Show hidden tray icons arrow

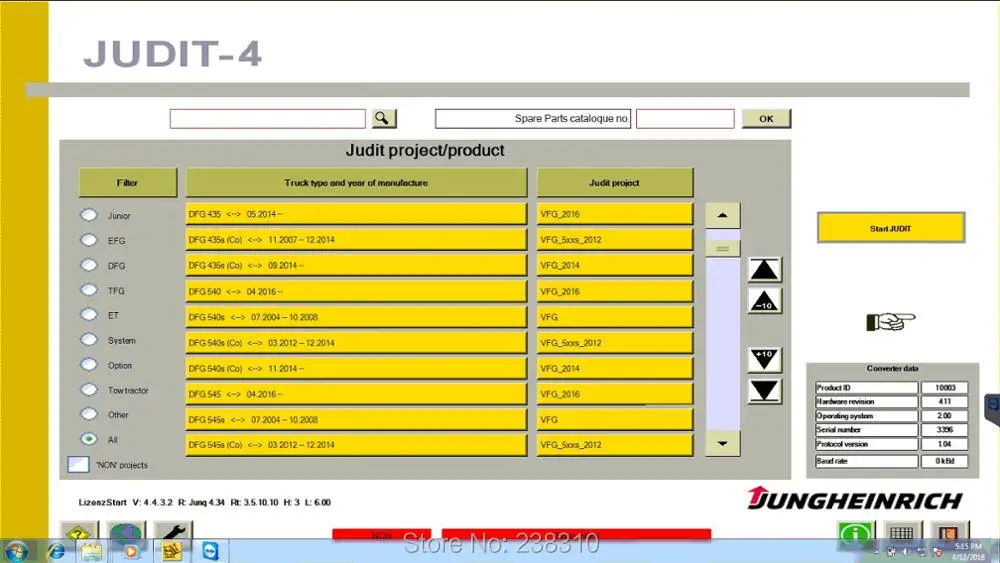(876, 552)
